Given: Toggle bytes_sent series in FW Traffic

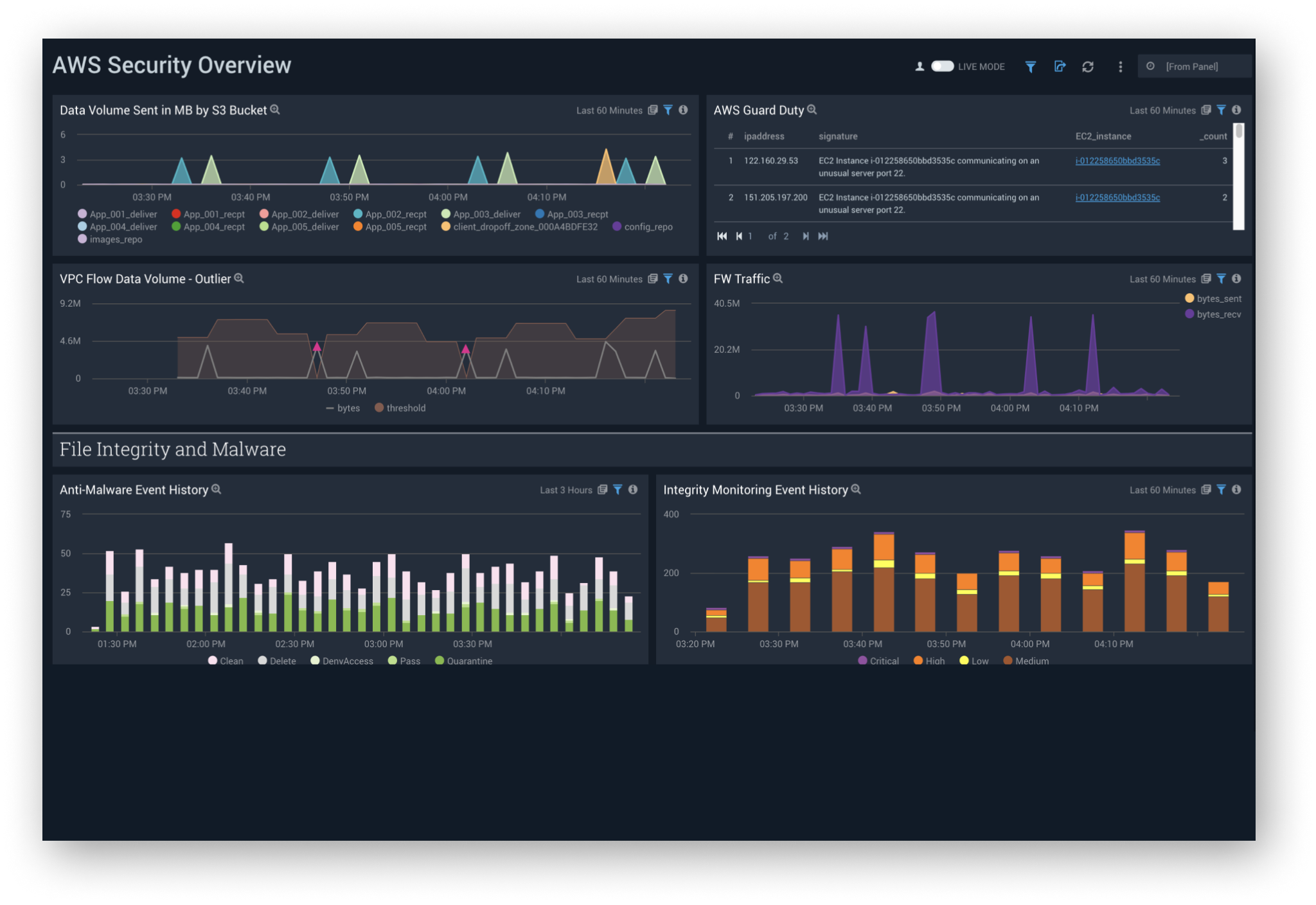Looking at the screenshot, I should (x=1213, y=298).
